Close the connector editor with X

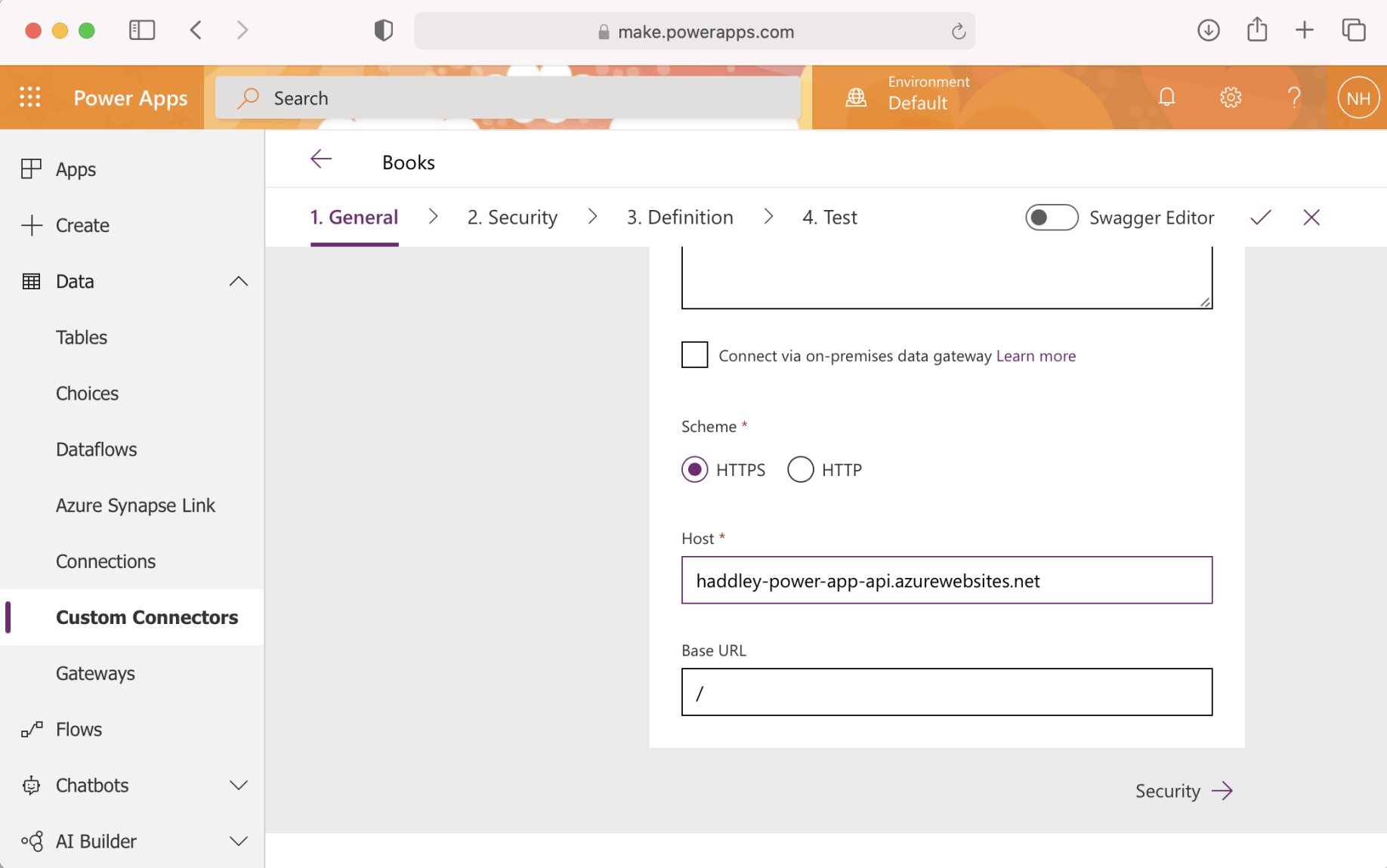1311,218
